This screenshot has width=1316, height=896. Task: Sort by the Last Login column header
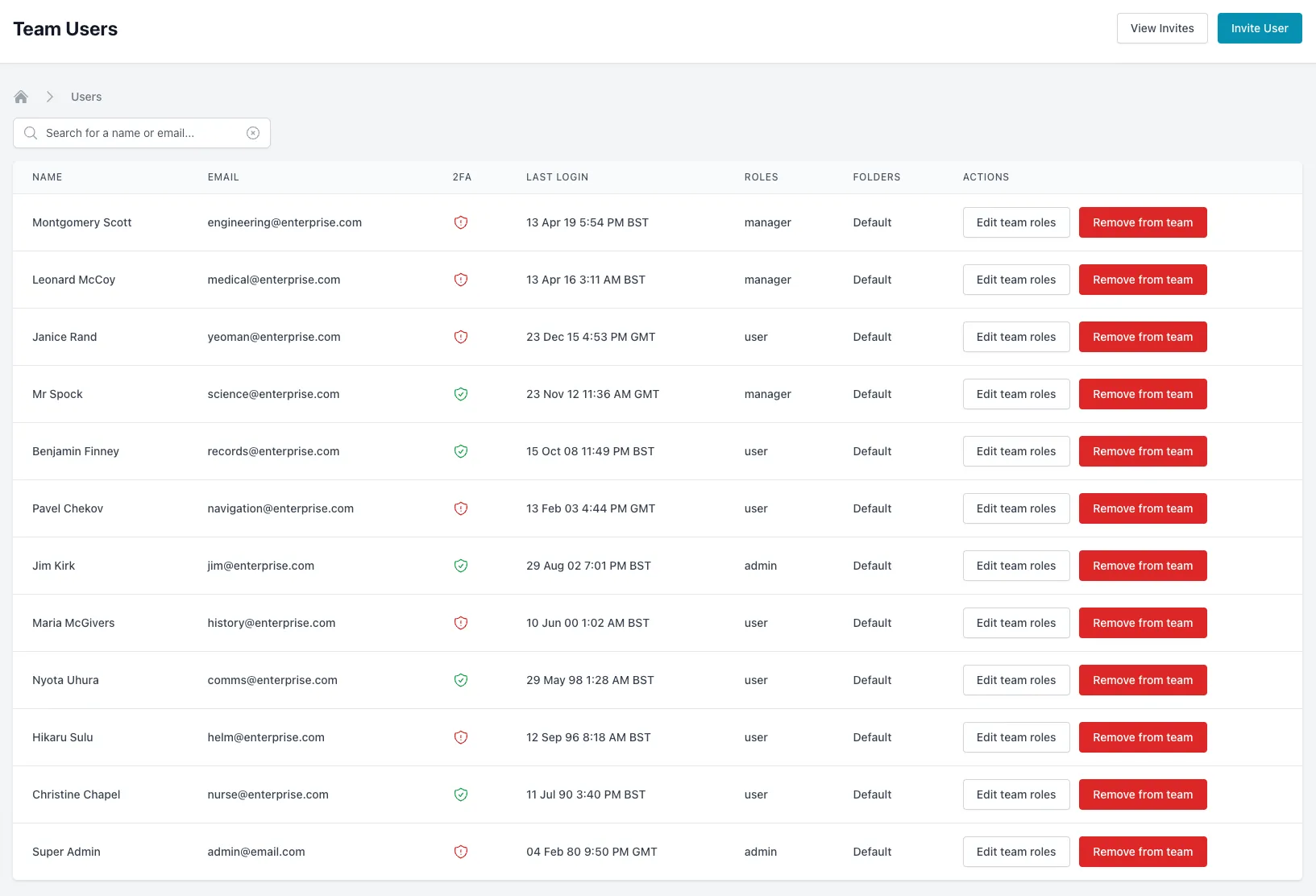pyautogui.click(x=557, y=177)
